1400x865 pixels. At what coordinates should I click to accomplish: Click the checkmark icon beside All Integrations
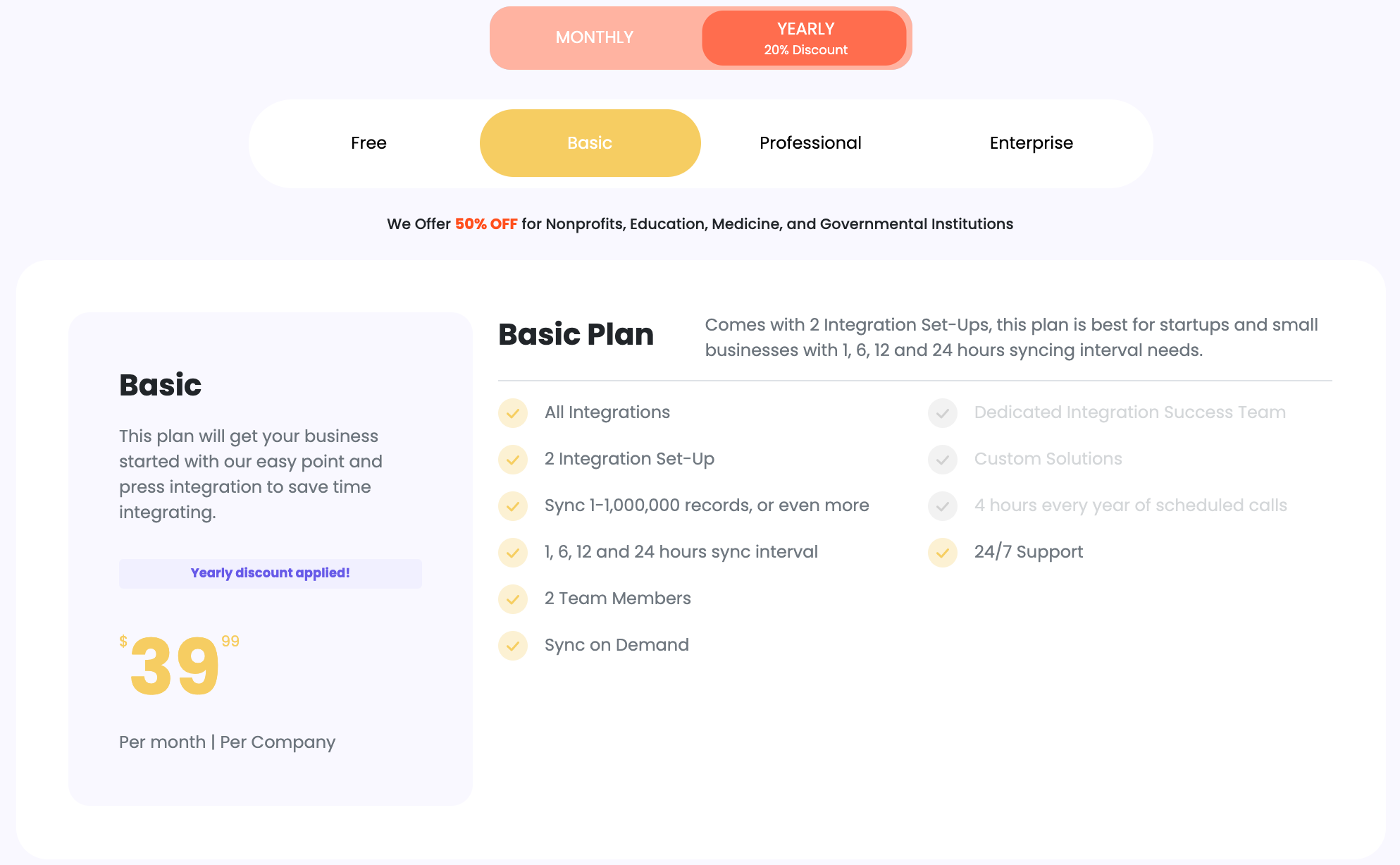point(513,413)
